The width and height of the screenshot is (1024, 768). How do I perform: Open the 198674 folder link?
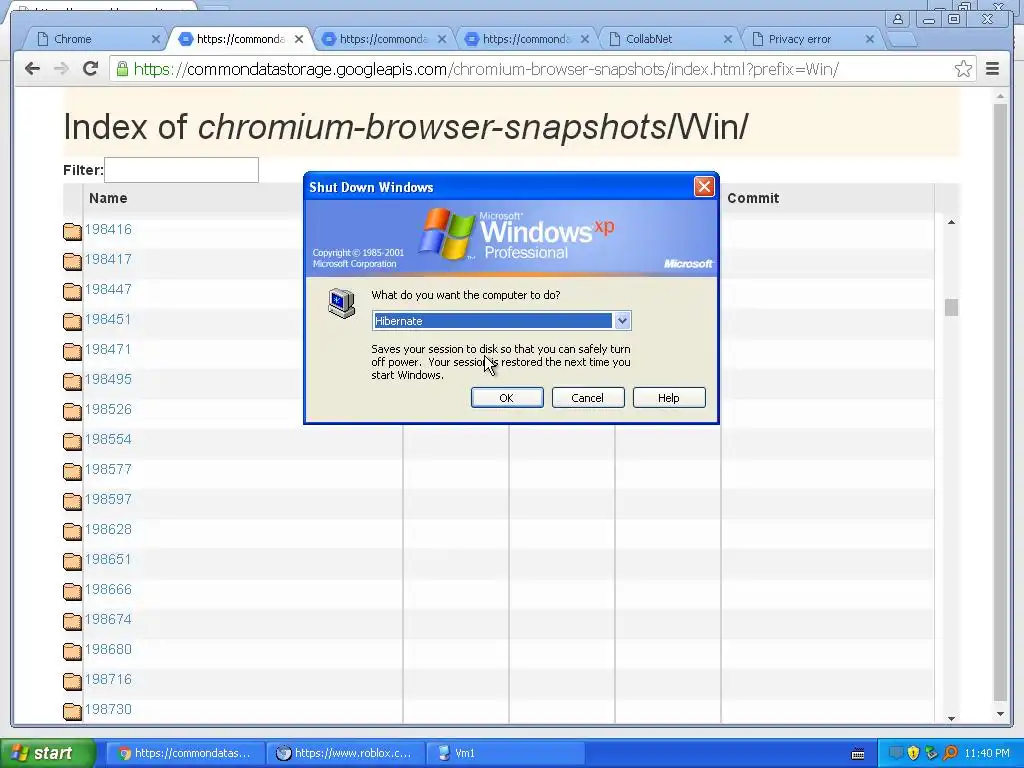point(108,620)
